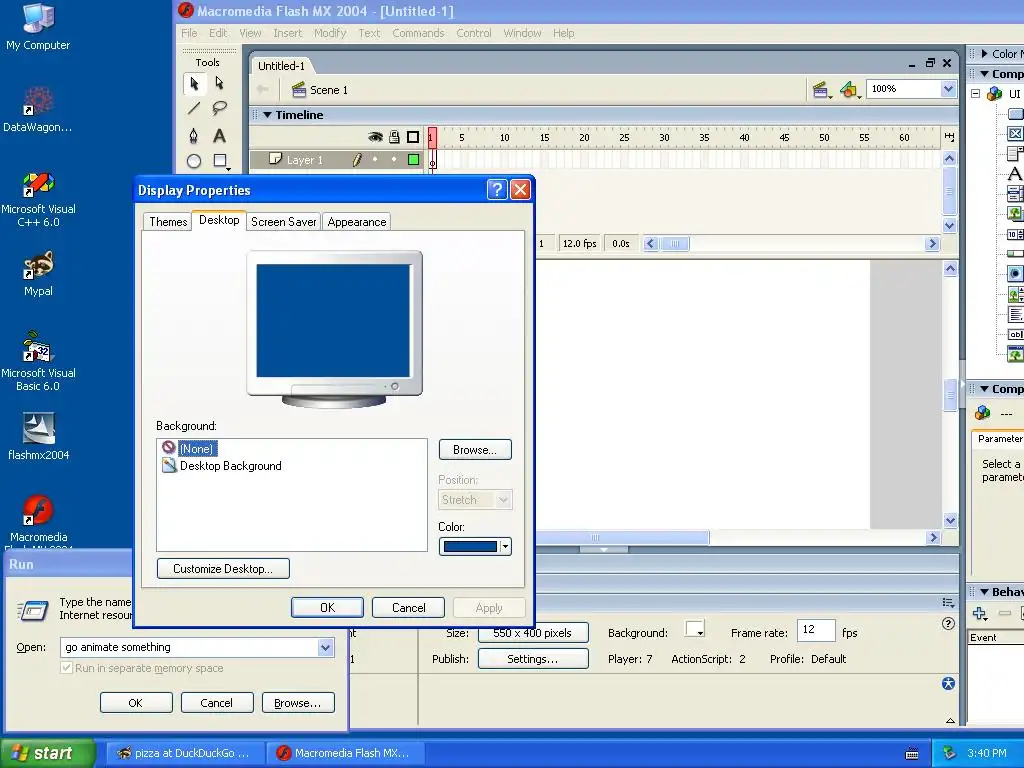
Task: Switch to the Themes tab
Action: click(x=168, y=222)
